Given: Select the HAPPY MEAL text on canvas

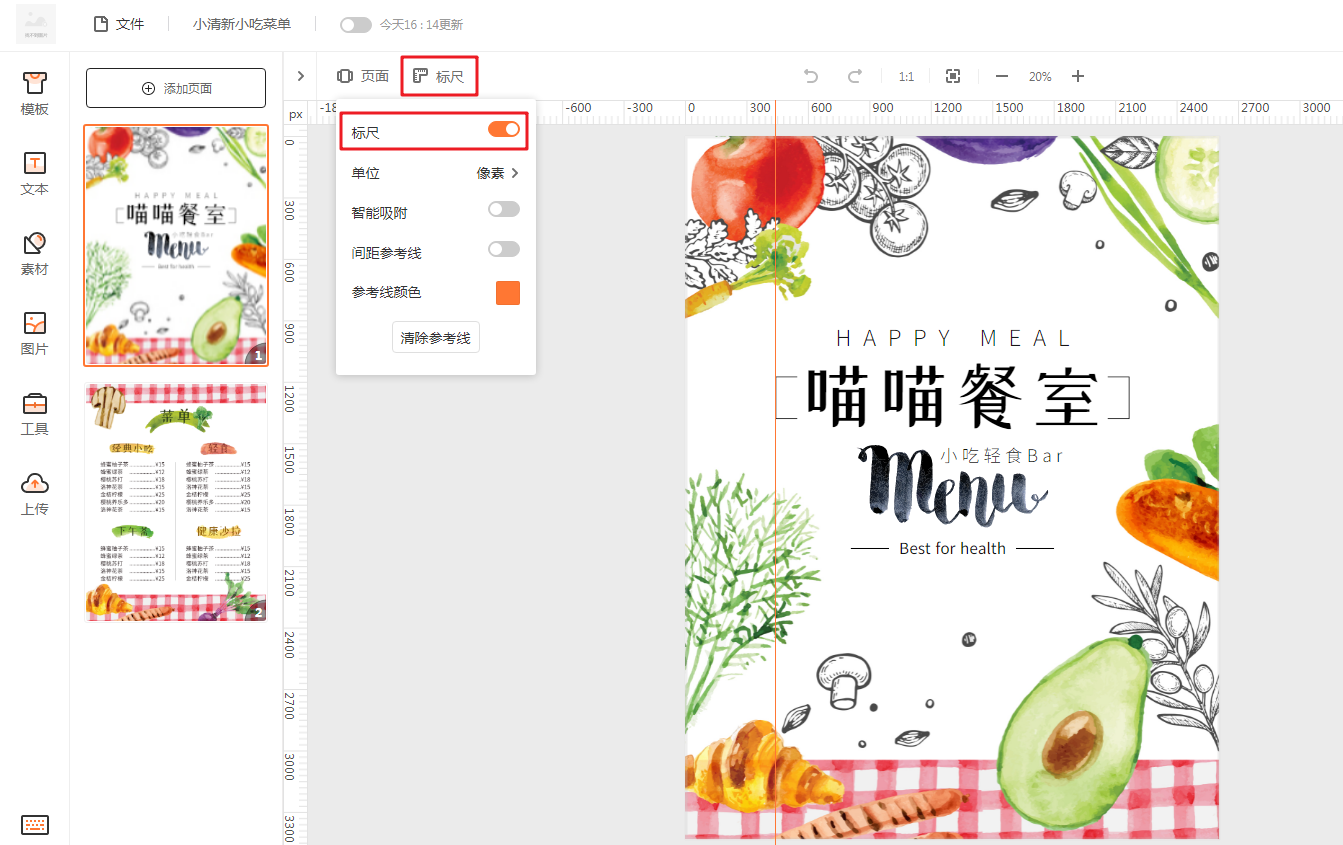Looking at the screenshot, I should tap(953, 339).
